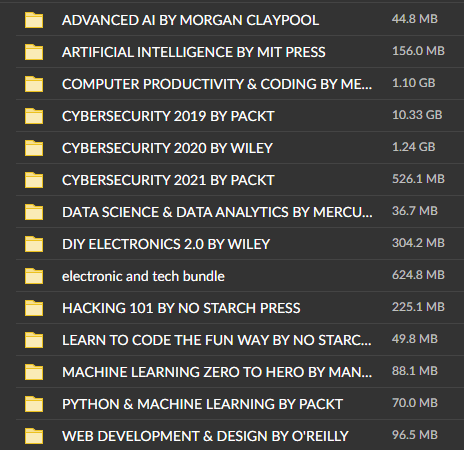Viewport: 464px width, 450px height.
Task: Click folder icon for PYTHON & MACHINE LEARNING
Action: pyautogui.click(x=34, y=404)
